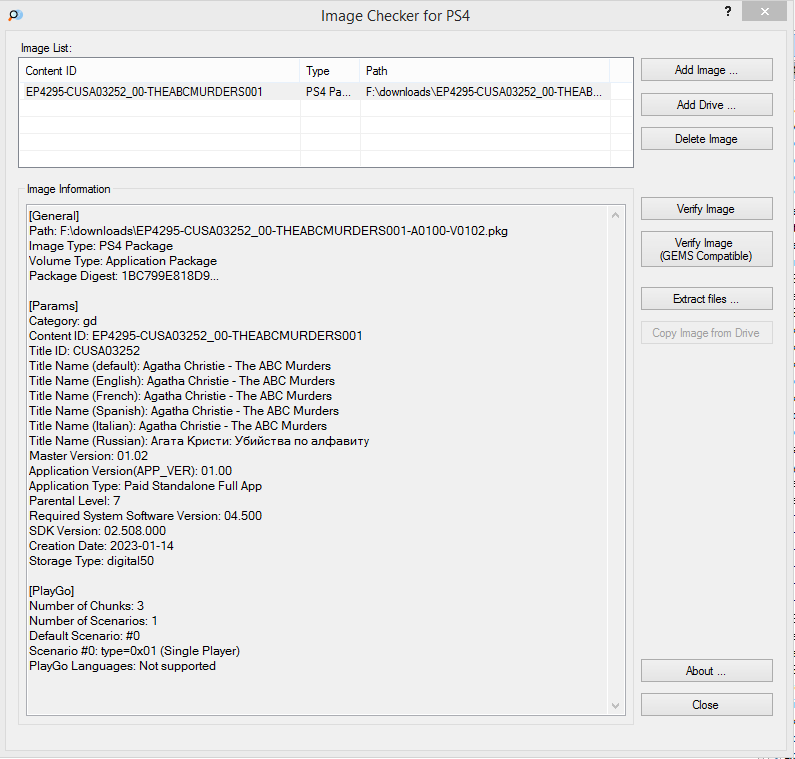Image resolution: width=795 pixels, height=759 pixels.
Task: Click the Image Checker app icon in title bar
Action: coord(15,15)
